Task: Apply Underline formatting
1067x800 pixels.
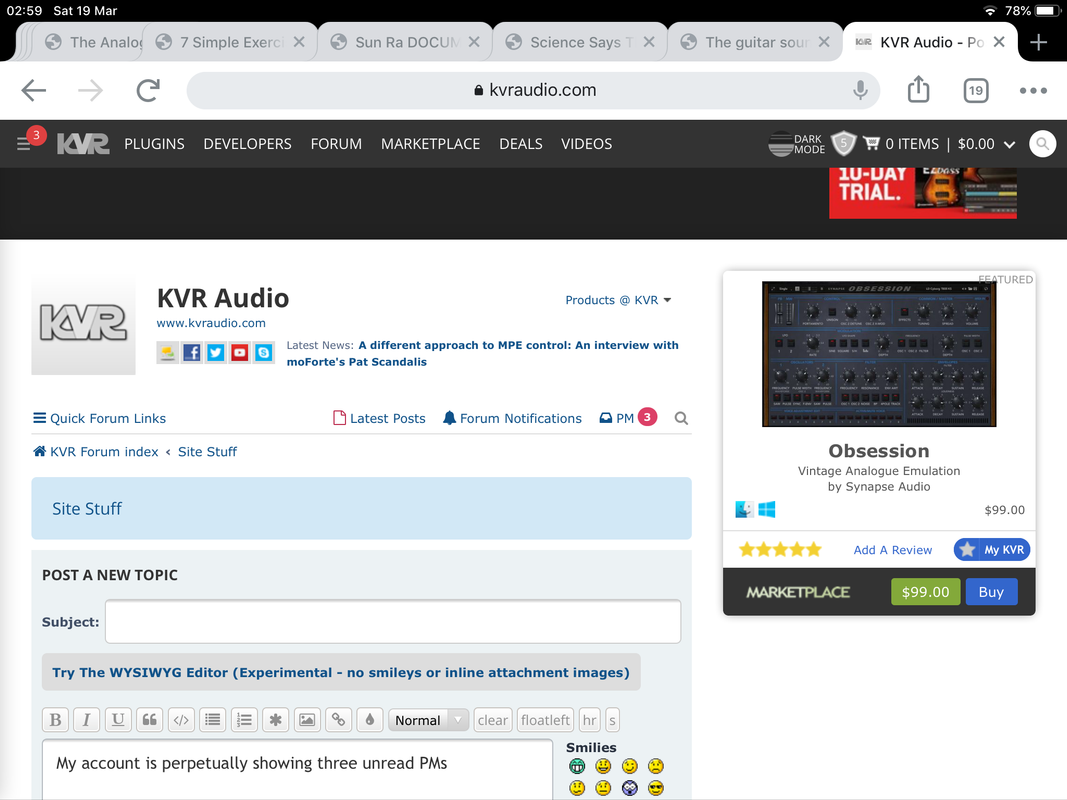Action: (118, 720)
